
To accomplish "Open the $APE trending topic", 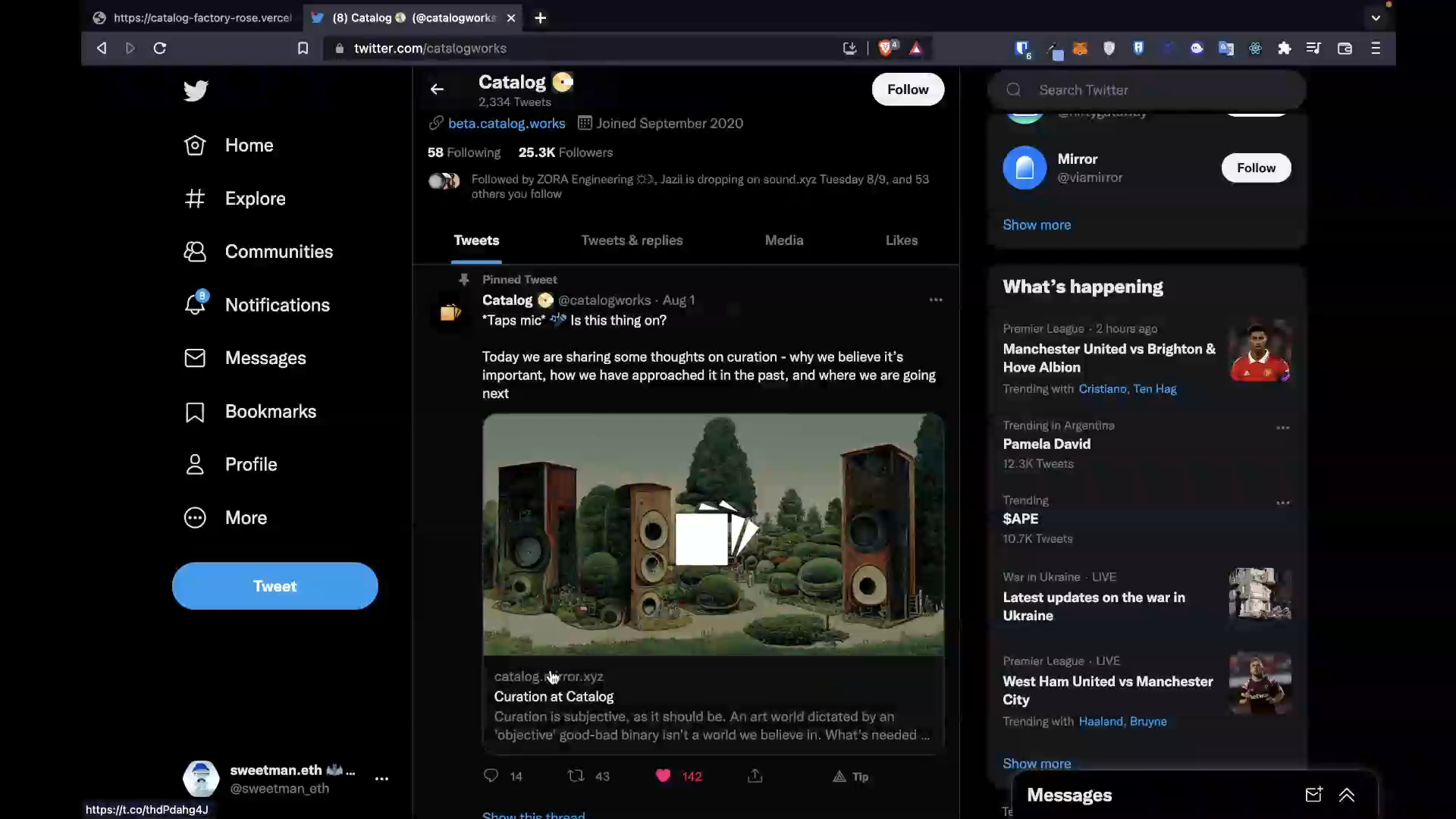I will click(x=1021, y=519).
